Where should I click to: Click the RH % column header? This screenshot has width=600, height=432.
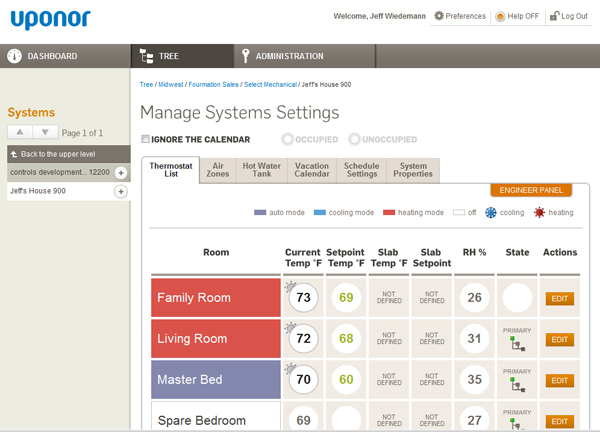tap(474, 253)
